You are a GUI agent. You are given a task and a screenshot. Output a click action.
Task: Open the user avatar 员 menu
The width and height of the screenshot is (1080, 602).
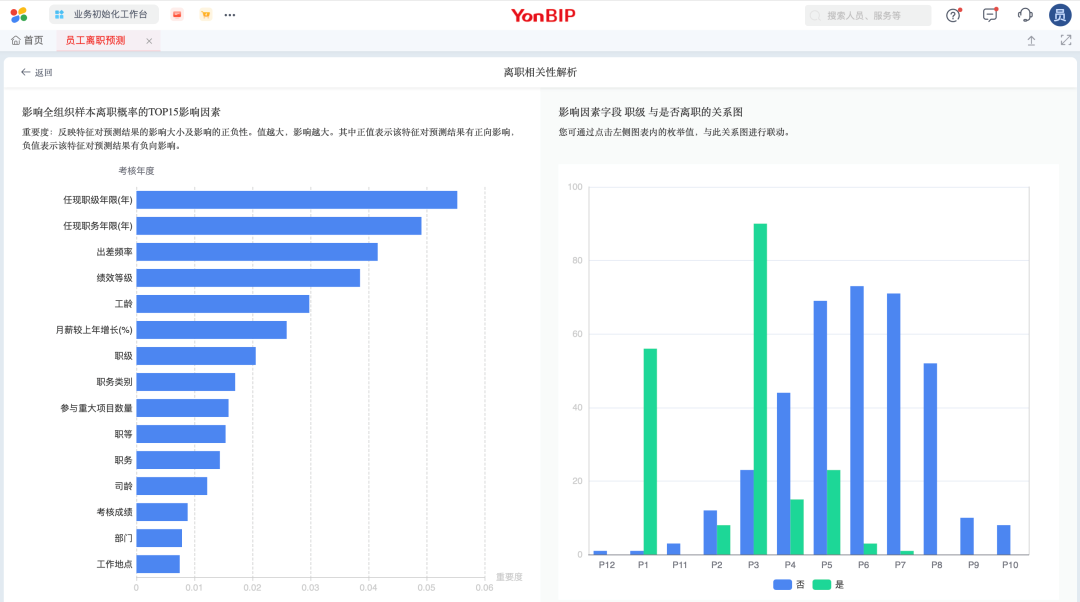point(1060,15)
